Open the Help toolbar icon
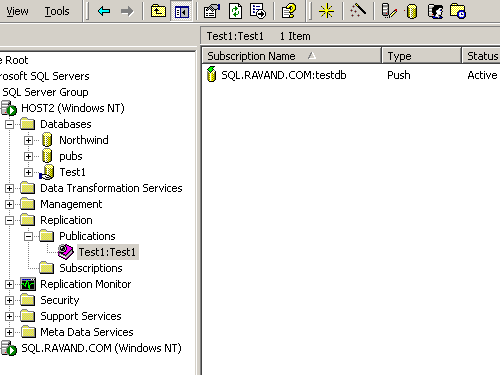This screenshot has height=375, width=500. coord(289,11)
